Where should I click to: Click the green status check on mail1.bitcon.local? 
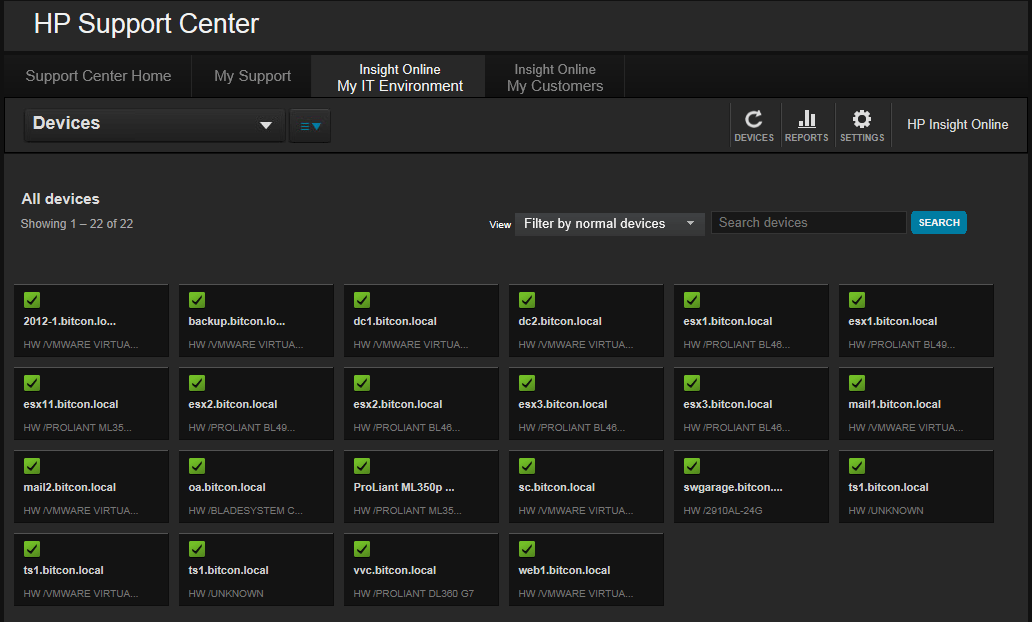[x=857, y=383]
